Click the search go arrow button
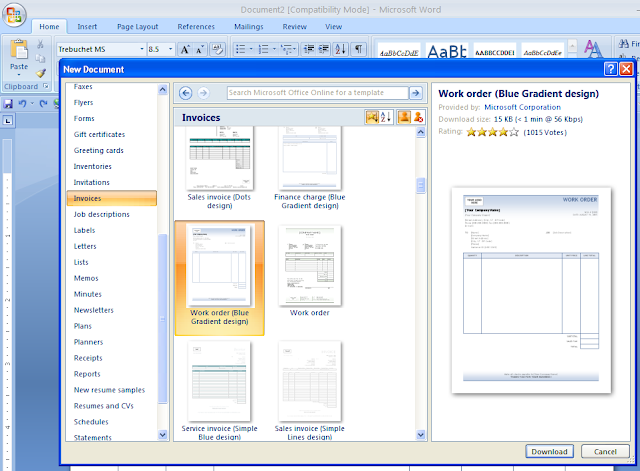The width and height of the screenshot is (640, 471). tap(416, 93)
